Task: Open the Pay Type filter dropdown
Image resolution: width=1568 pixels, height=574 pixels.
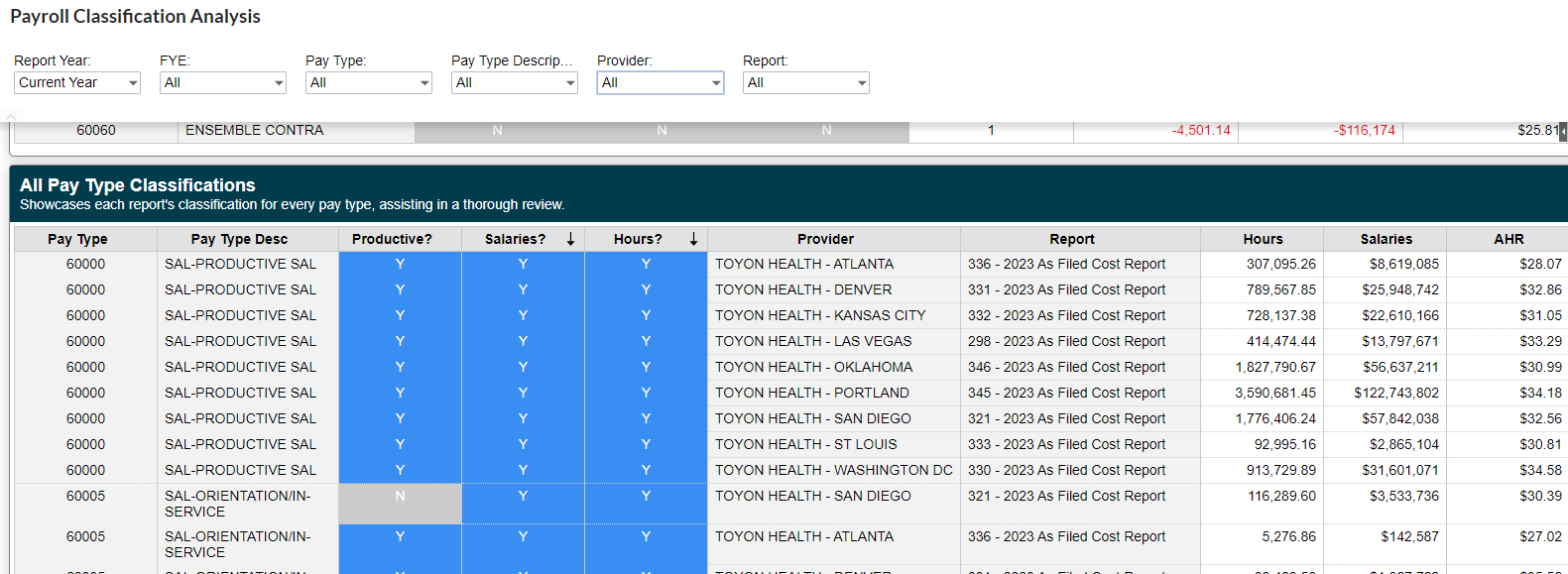Action: click(x=369, y=83)
